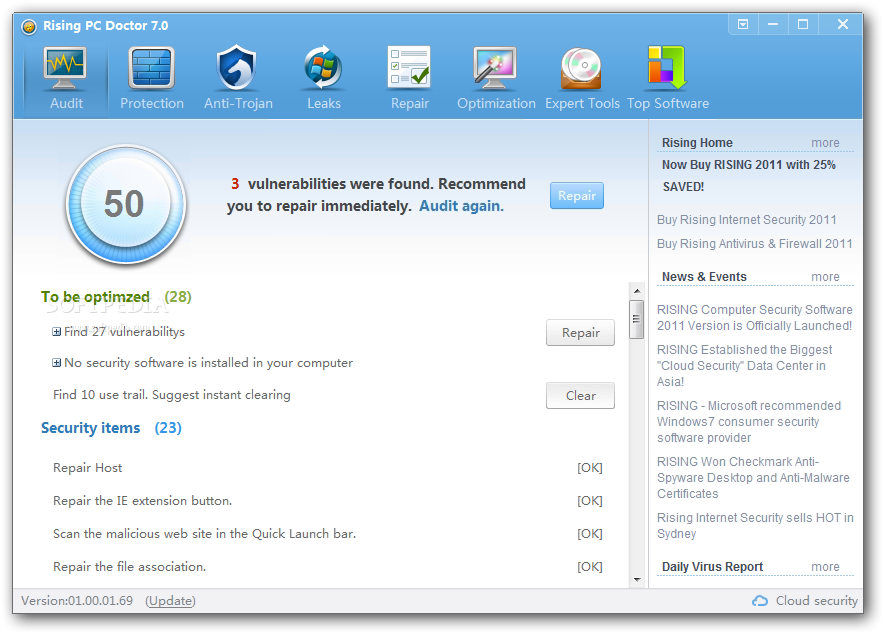Open the Anti-Trojan shield icon
Screen dimensions: 884x634
click(x=237, y=68)
